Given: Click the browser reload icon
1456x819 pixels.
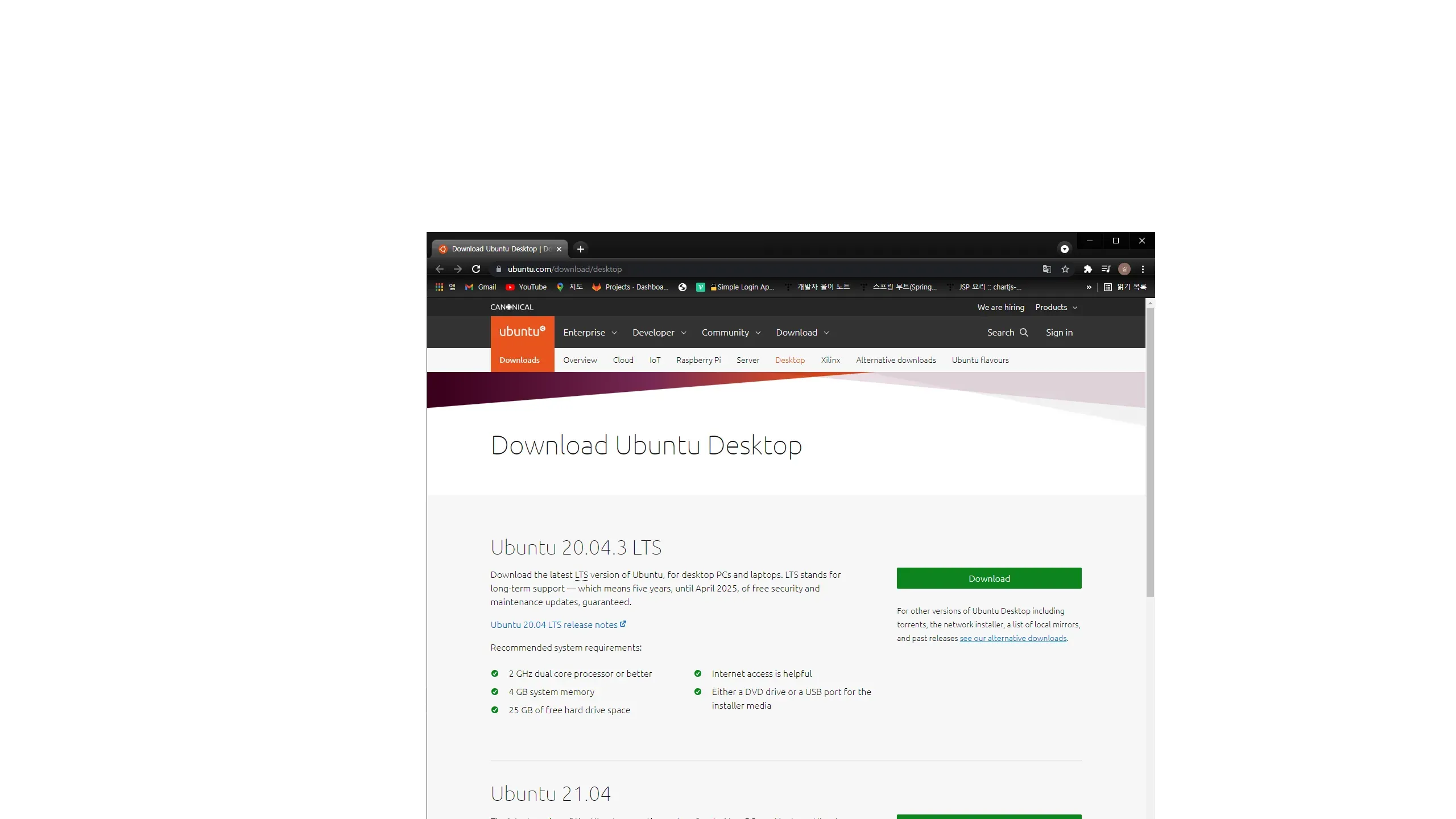Looking at the screenshot, I should coord(476,269).
